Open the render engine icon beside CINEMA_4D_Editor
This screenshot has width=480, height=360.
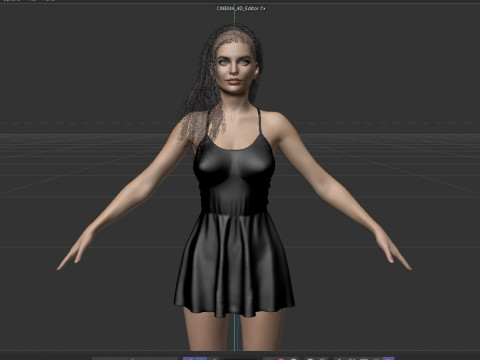point(263,8)
